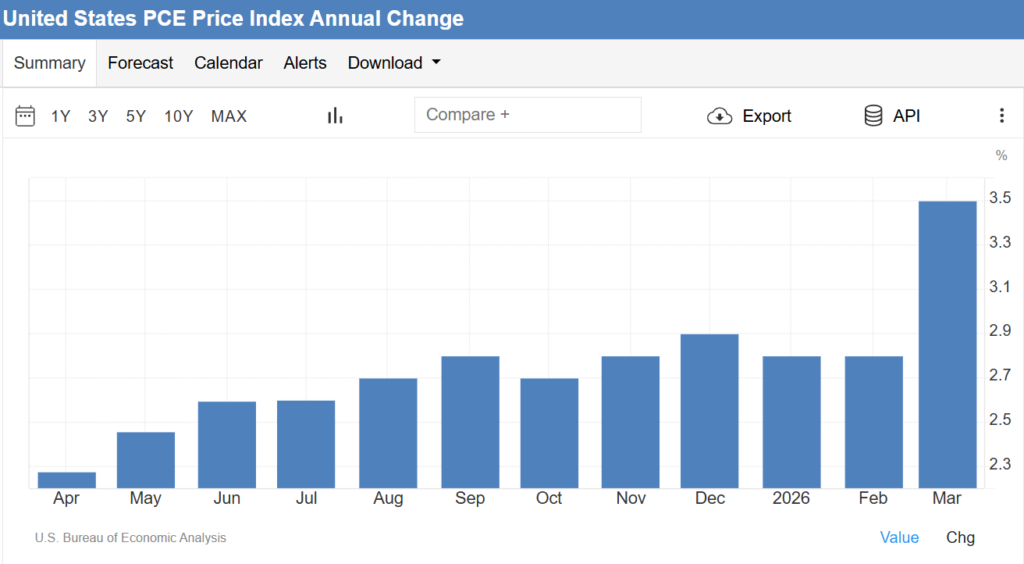Expand the Download dropdown arrow
The width and height of the screenshot is (1024, 564).
[436, 63]
